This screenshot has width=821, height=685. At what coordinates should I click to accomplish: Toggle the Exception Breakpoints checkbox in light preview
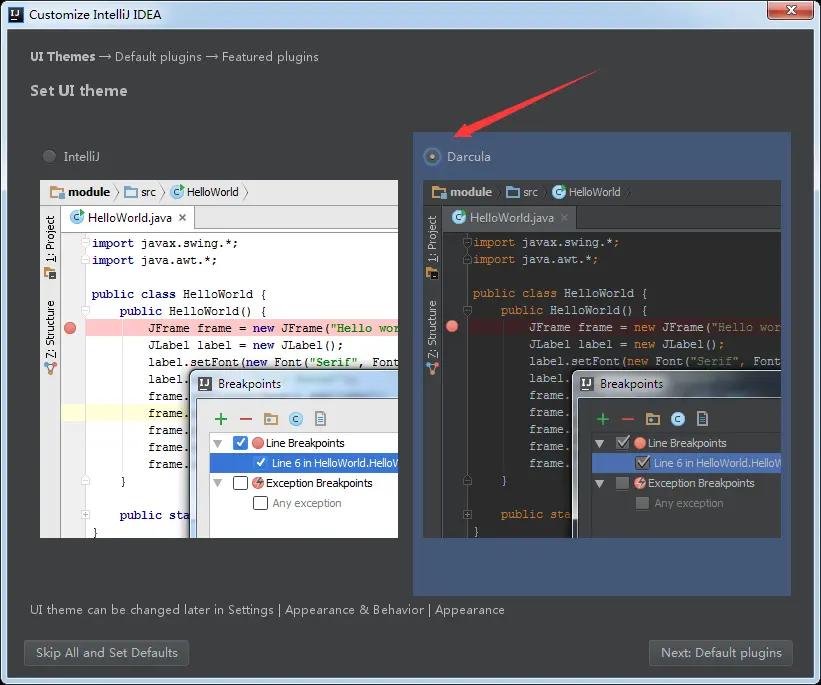point(240,483)
